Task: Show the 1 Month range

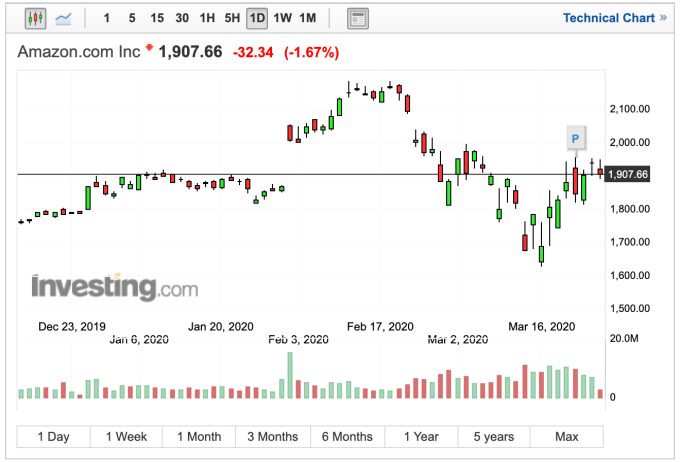Action: (x=199, y=436)
